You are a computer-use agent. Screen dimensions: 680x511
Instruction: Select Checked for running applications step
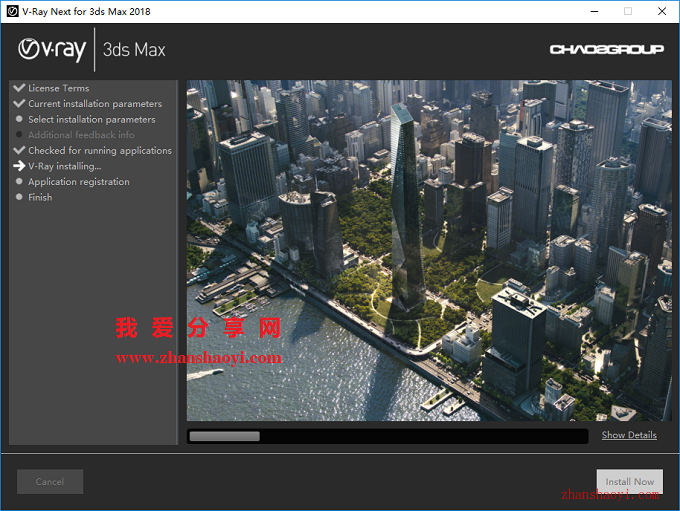click(x=100, y=151)
